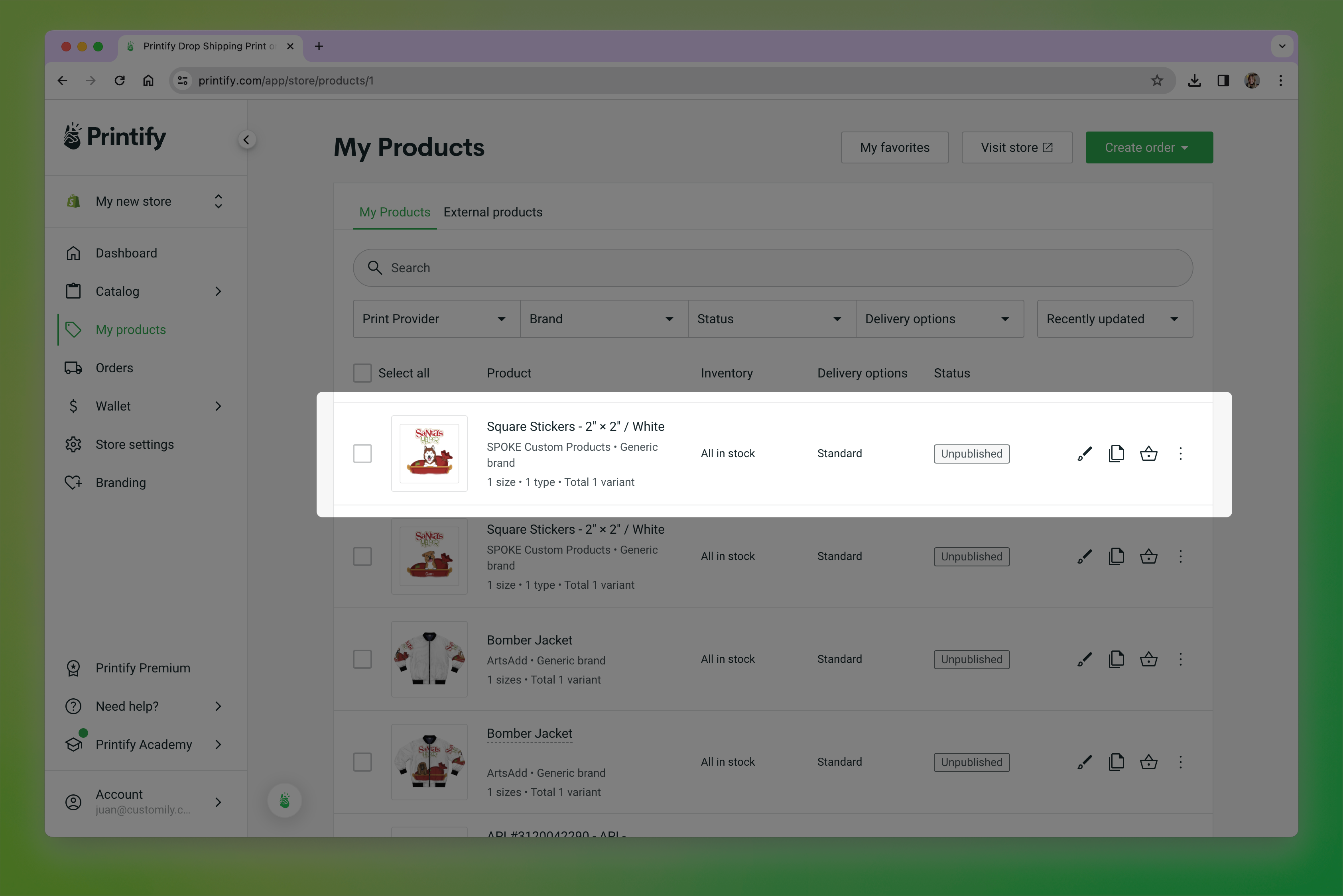Edit the highlighted Square Stickers product
This screenshot has height=896, width=1343.
click(x=1084, y=453)
